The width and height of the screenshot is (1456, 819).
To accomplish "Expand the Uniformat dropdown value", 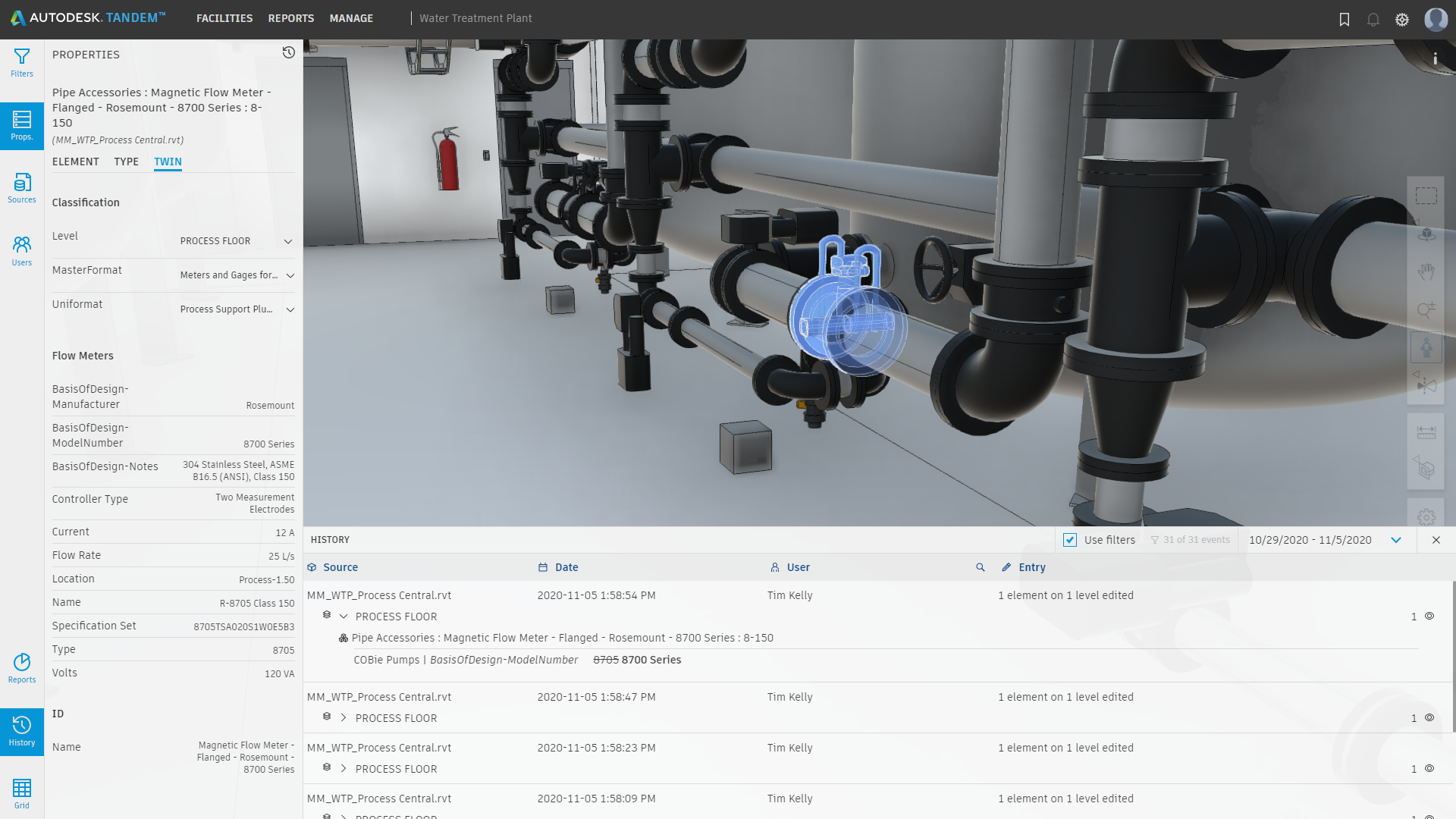I will click(289, 309).
